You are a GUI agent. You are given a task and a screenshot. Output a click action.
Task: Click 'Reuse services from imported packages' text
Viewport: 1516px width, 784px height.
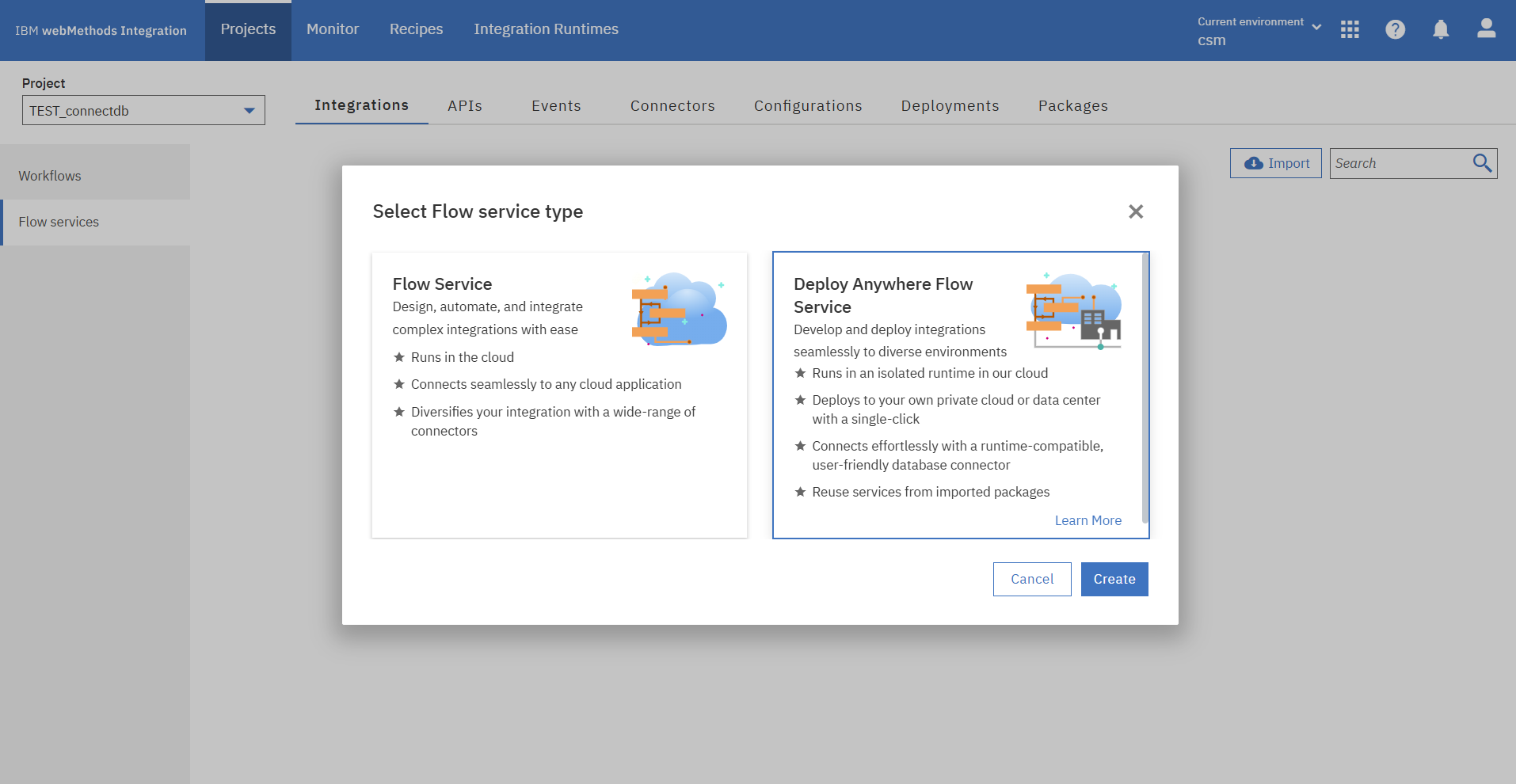click(x=931, y=492)
